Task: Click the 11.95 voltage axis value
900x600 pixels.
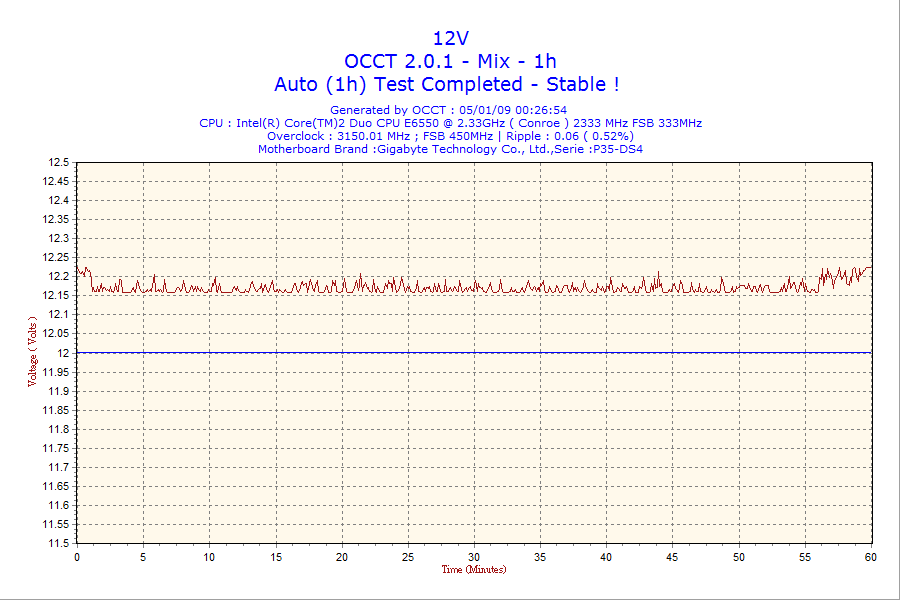Action: [56, 372]
